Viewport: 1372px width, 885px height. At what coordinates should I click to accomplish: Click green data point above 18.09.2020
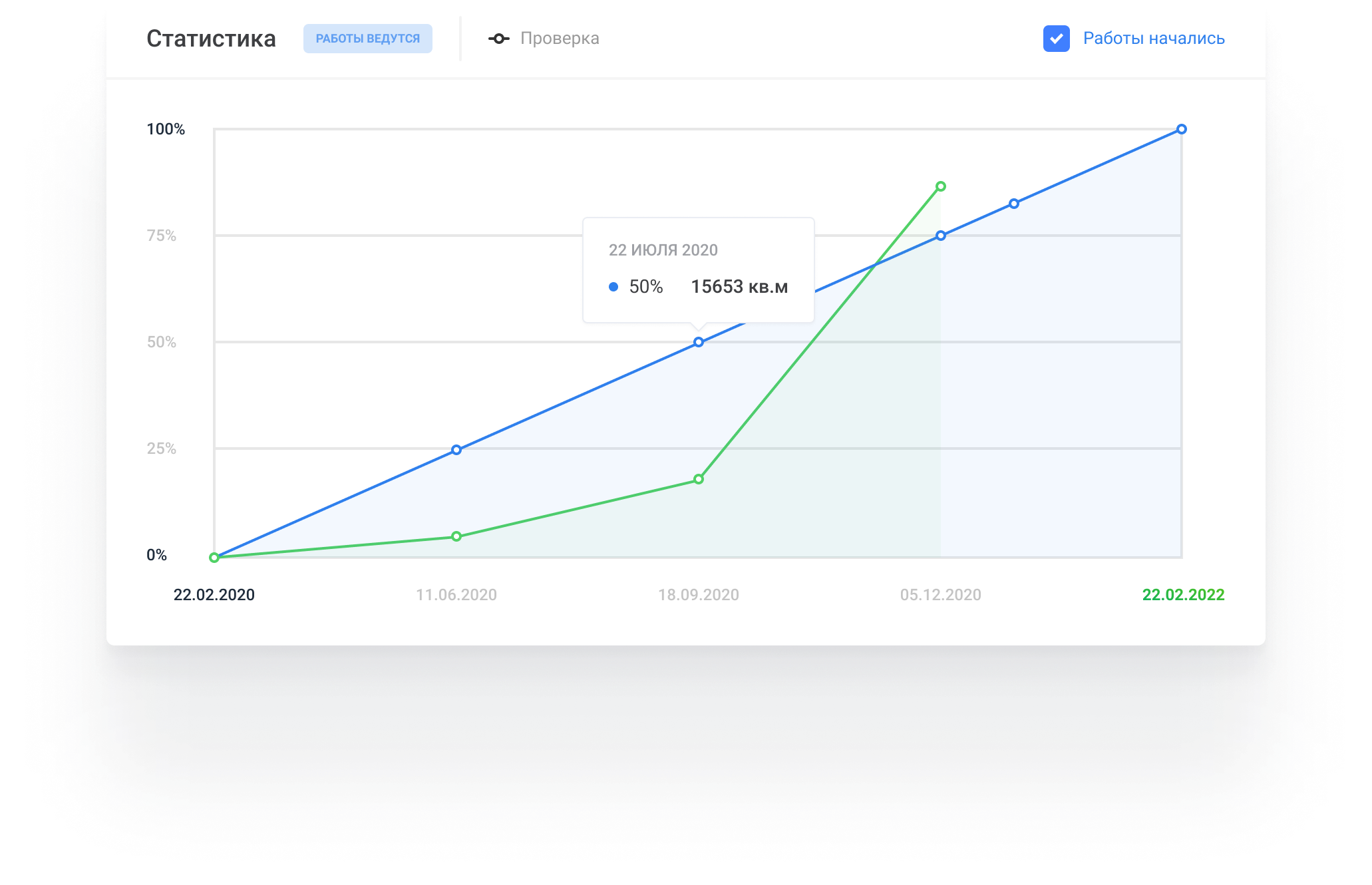tap(698, 479)
